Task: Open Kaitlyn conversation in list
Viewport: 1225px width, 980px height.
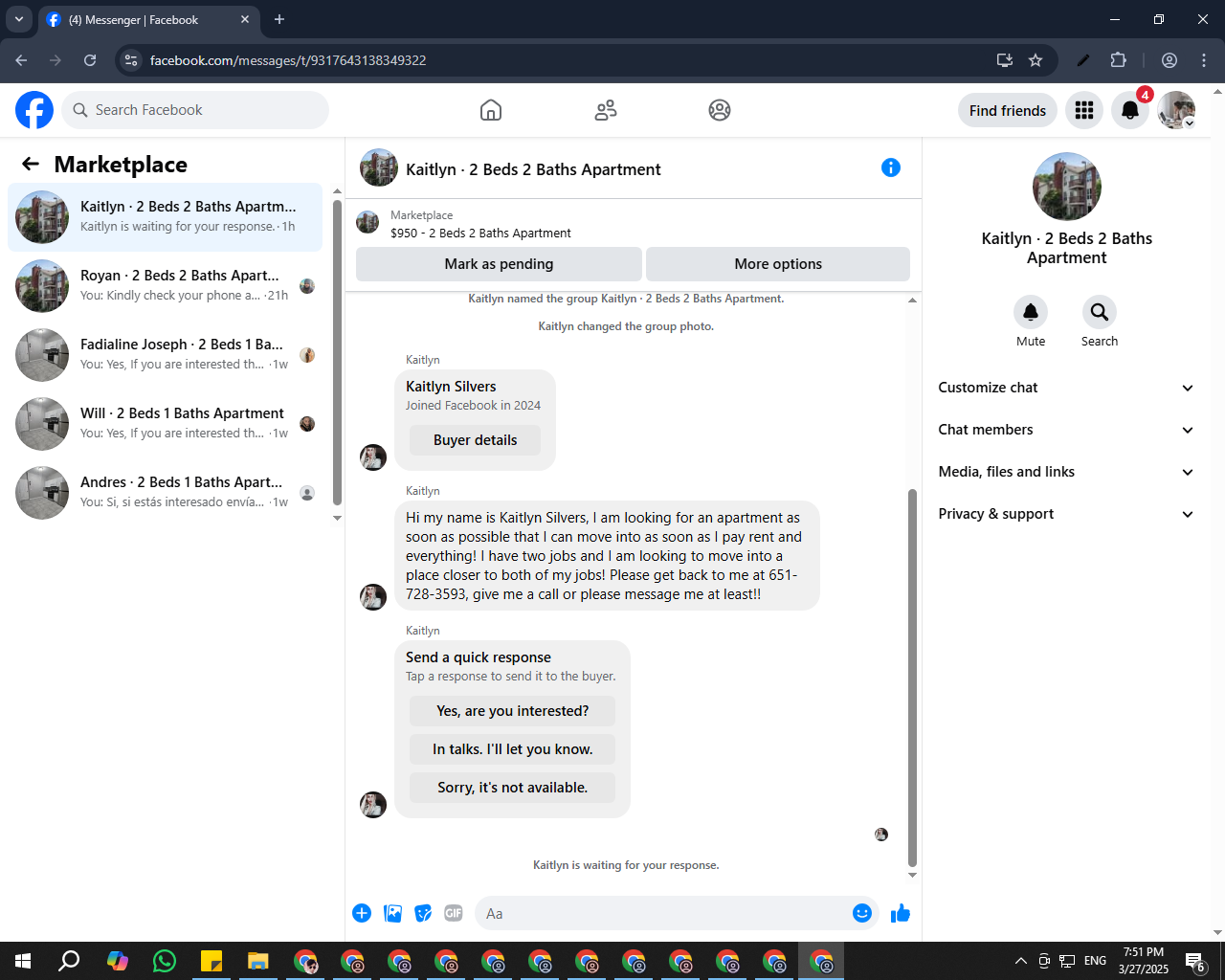Action: [165, 217]
